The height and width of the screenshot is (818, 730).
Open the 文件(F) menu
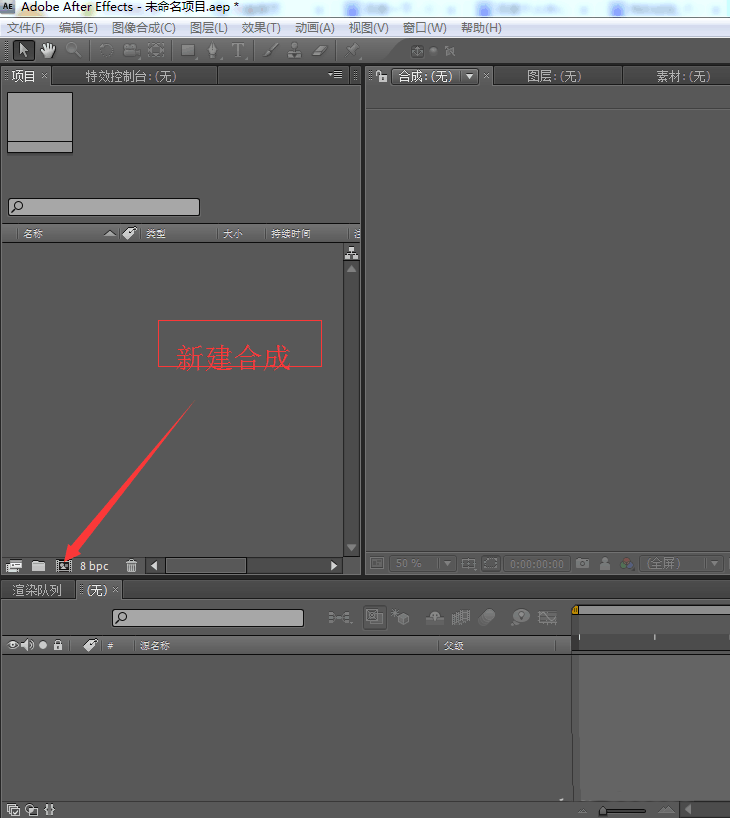pos(26,28)
